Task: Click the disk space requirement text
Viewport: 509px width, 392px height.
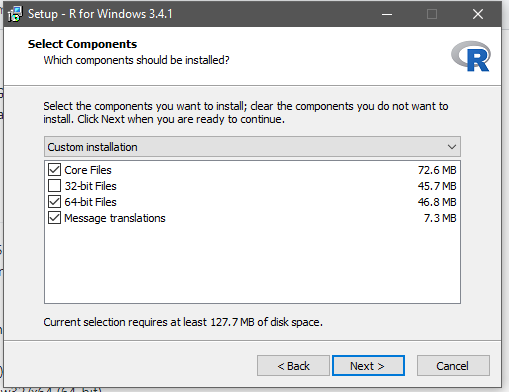Action: (x=183, y=322)
